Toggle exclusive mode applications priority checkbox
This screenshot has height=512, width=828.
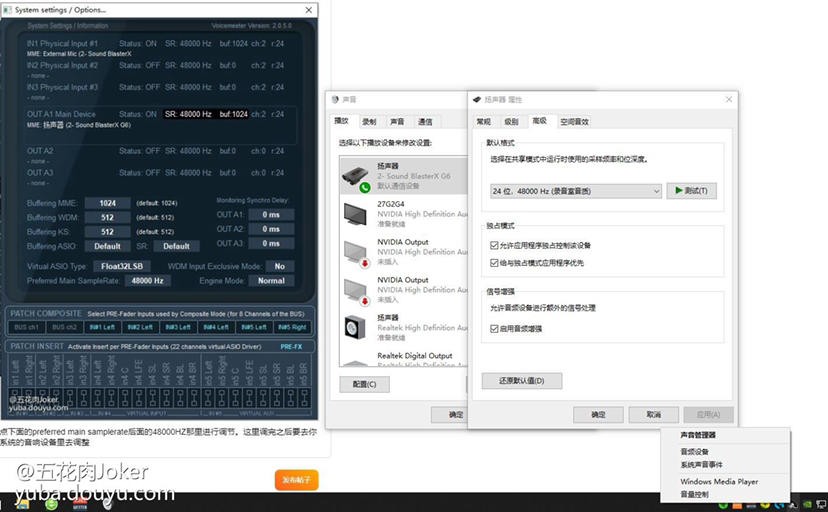(494, 262)
